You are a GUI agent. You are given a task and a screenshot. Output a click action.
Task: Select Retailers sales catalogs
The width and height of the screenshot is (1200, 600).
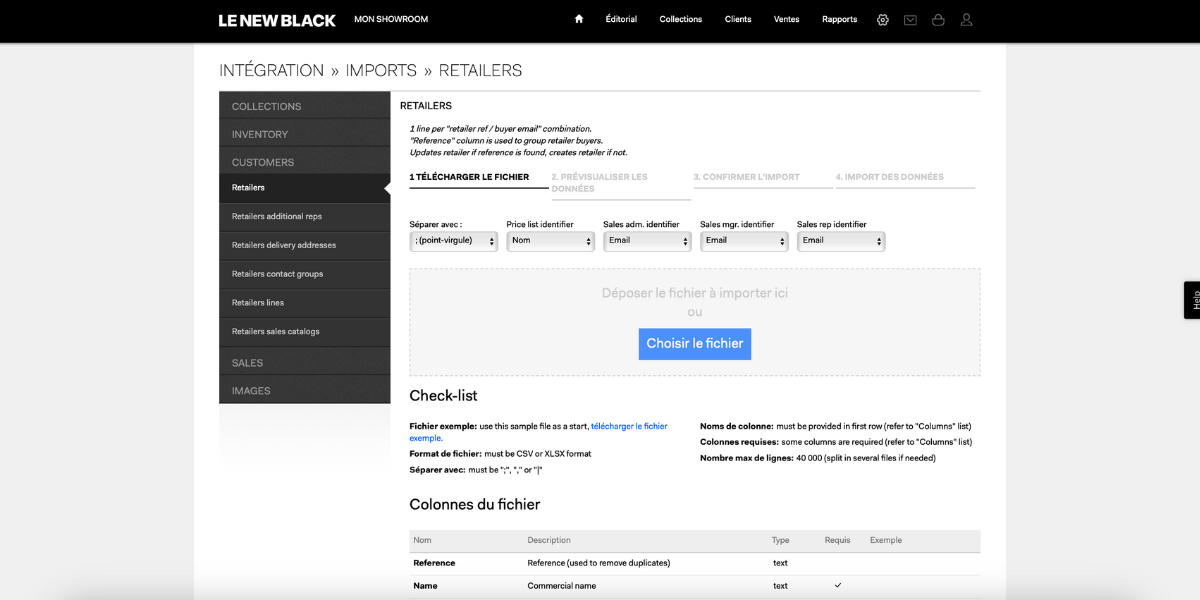pyautogui.click(x=305, y=332)
